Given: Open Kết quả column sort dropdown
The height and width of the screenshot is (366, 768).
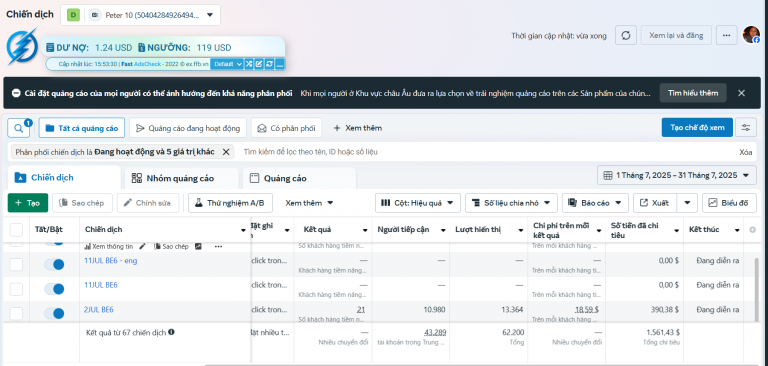Looking at the screenshot, I should pyautogui.click(x=365, y=230).
